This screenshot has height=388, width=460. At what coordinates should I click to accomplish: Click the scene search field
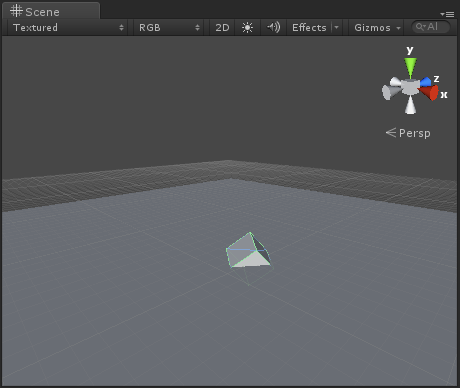coord(431,27)
